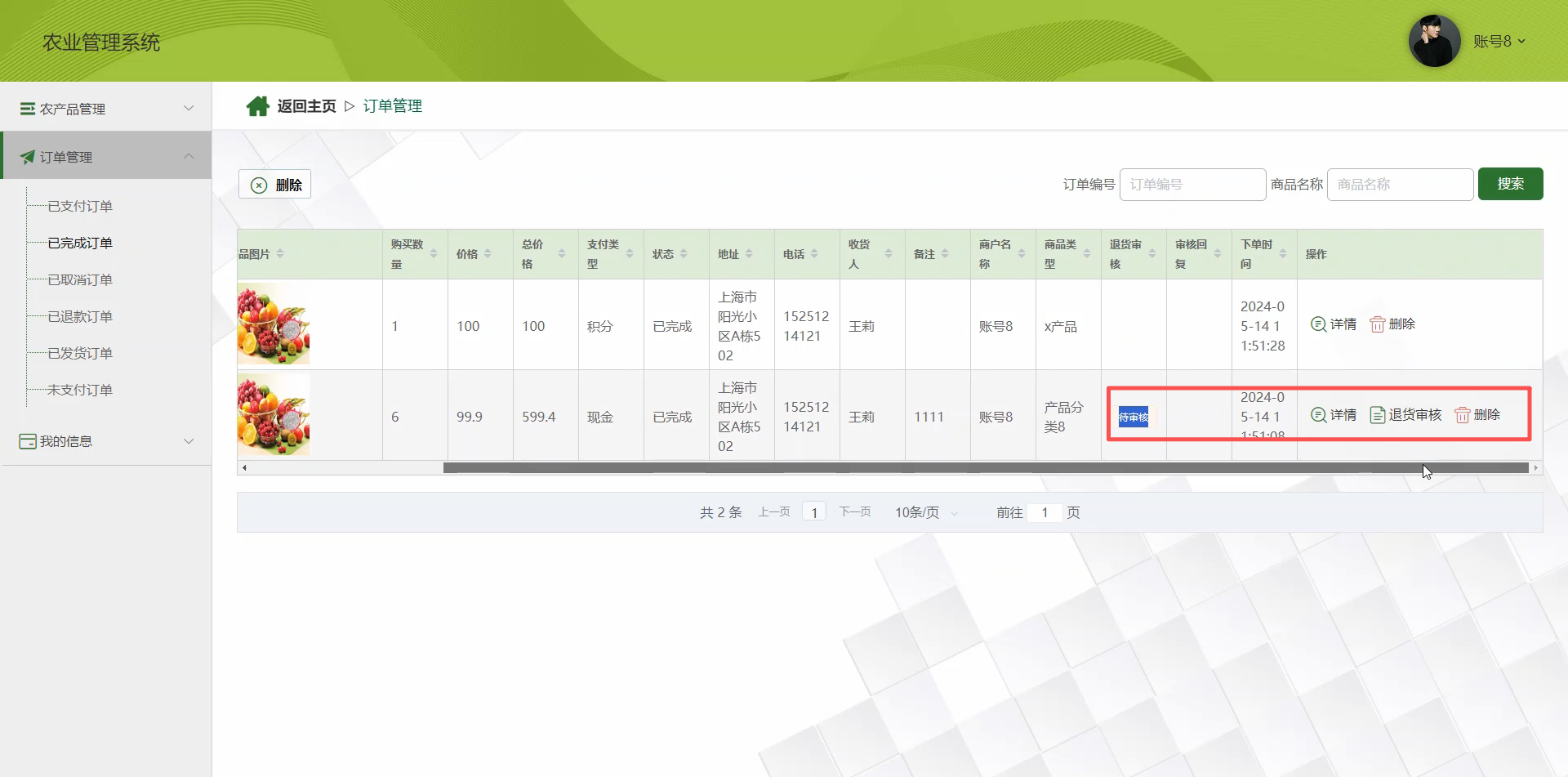Click the scrollbar left arrow

pyautogui.click(x=244, y=468)
